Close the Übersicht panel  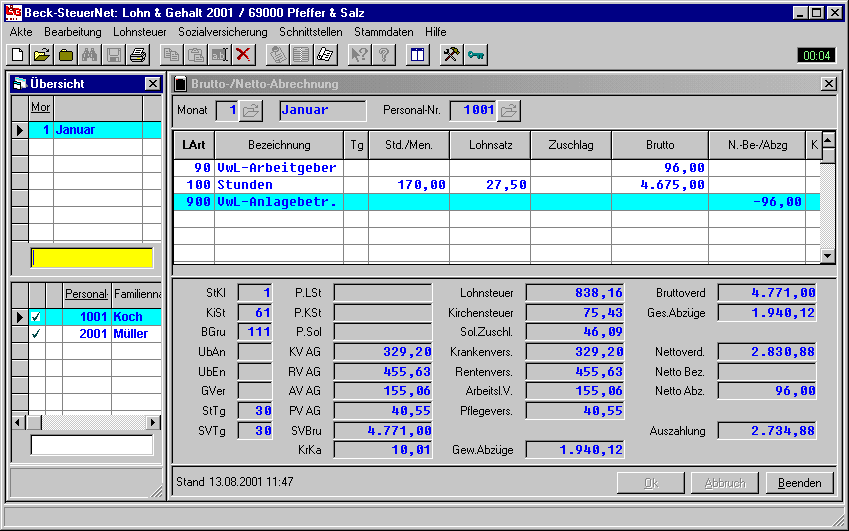pyautogui.click(x=153, y=84)
